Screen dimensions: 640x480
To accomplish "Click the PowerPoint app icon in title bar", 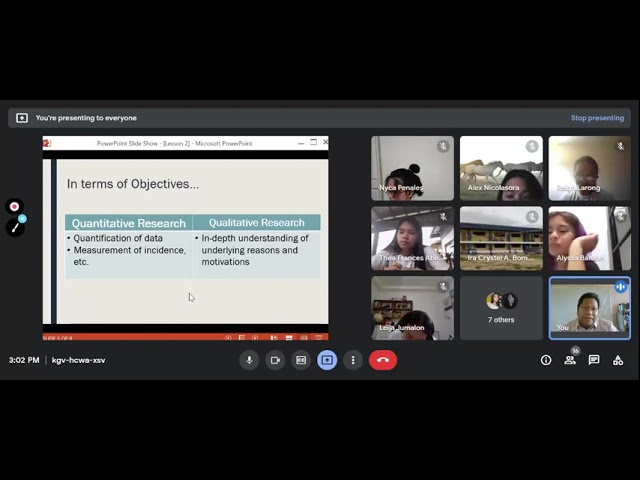I will [47, 143].
